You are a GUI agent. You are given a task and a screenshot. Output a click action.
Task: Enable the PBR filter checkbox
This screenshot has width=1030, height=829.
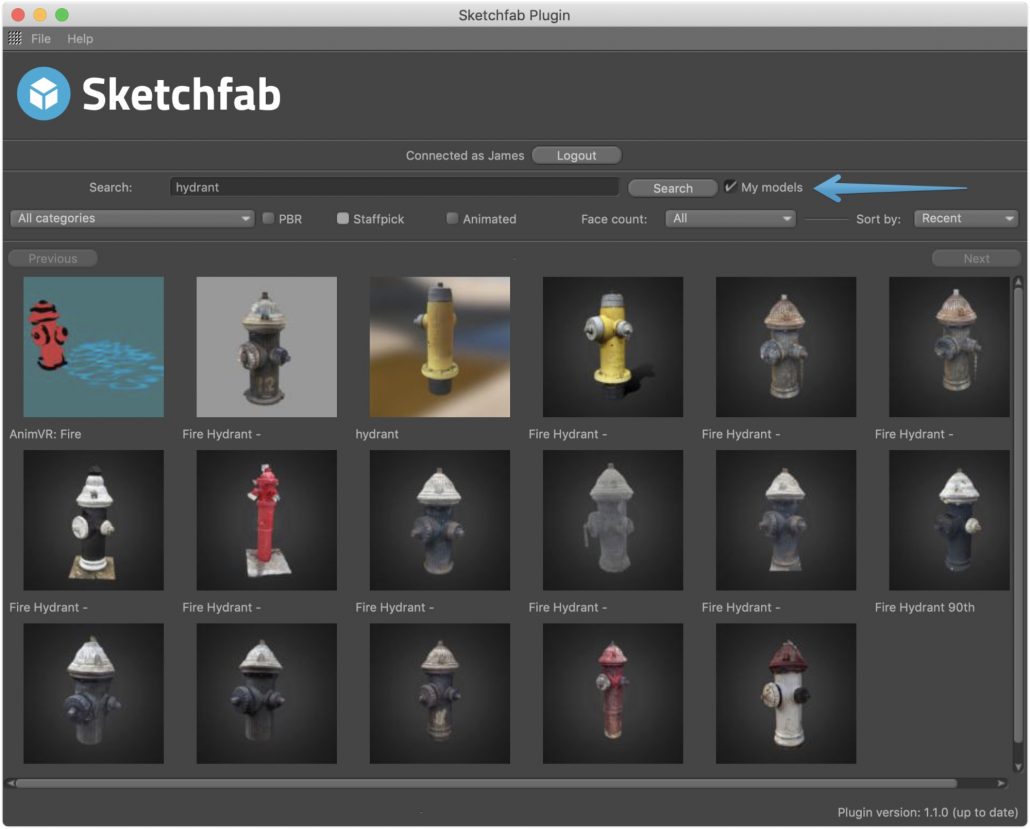[x=269, y=219]
